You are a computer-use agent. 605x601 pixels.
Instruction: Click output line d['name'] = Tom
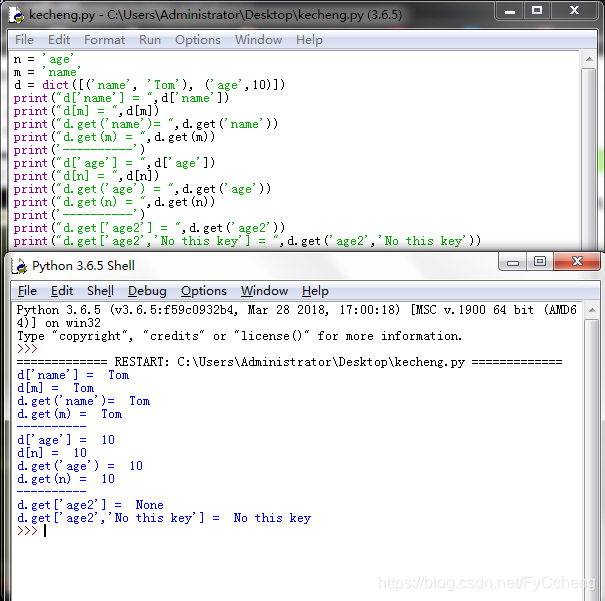coord(73,375)
